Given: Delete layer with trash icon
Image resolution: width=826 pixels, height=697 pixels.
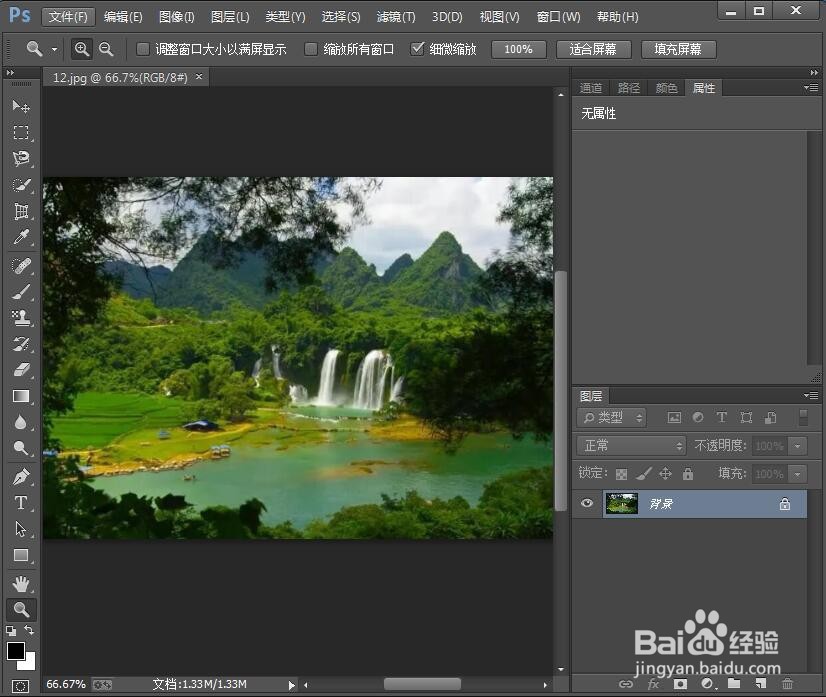Looking at the screenshot, I should [788, 684].
